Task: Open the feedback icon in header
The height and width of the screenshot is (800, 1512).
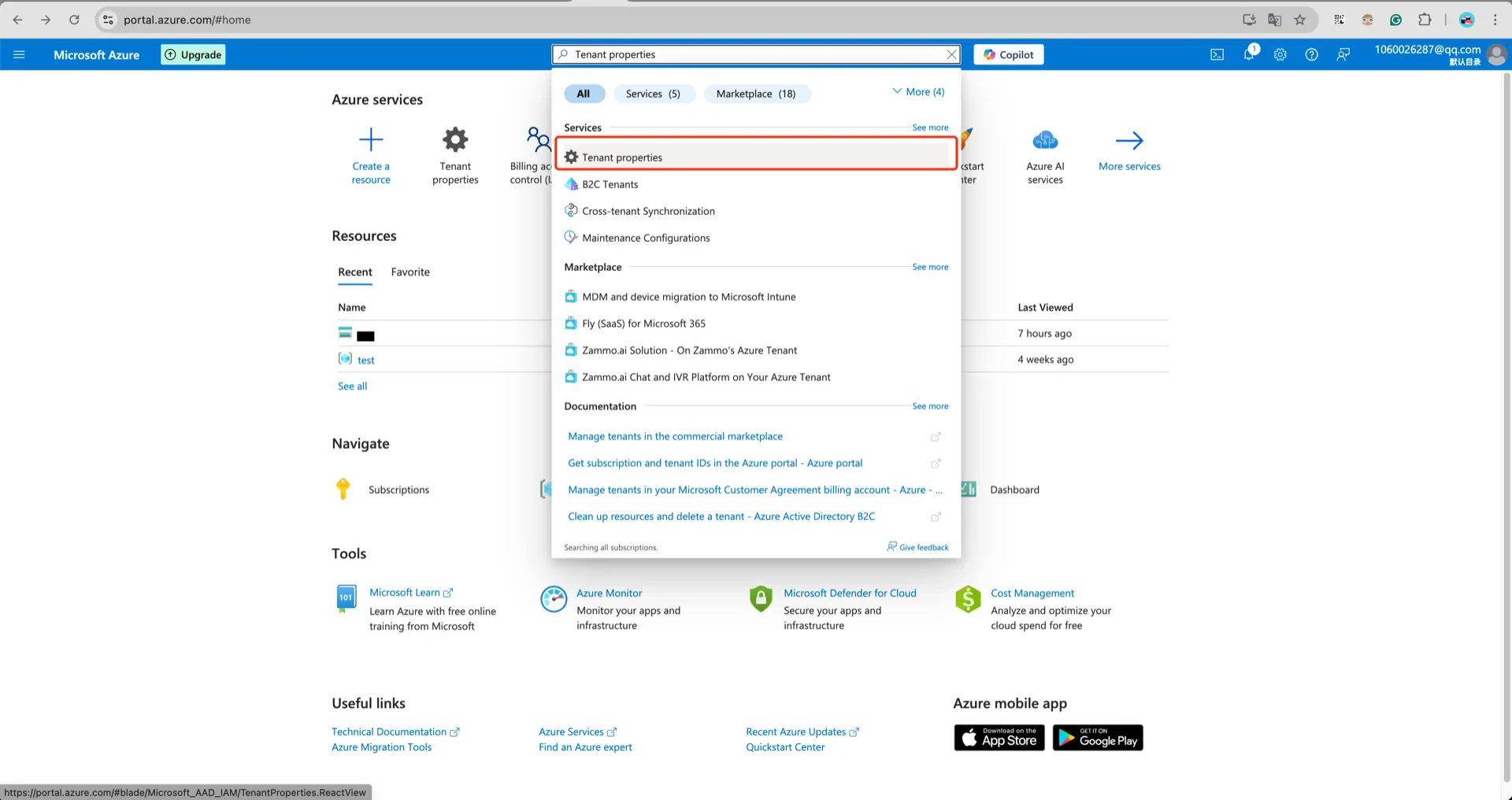Action: tap(1343, 54)
